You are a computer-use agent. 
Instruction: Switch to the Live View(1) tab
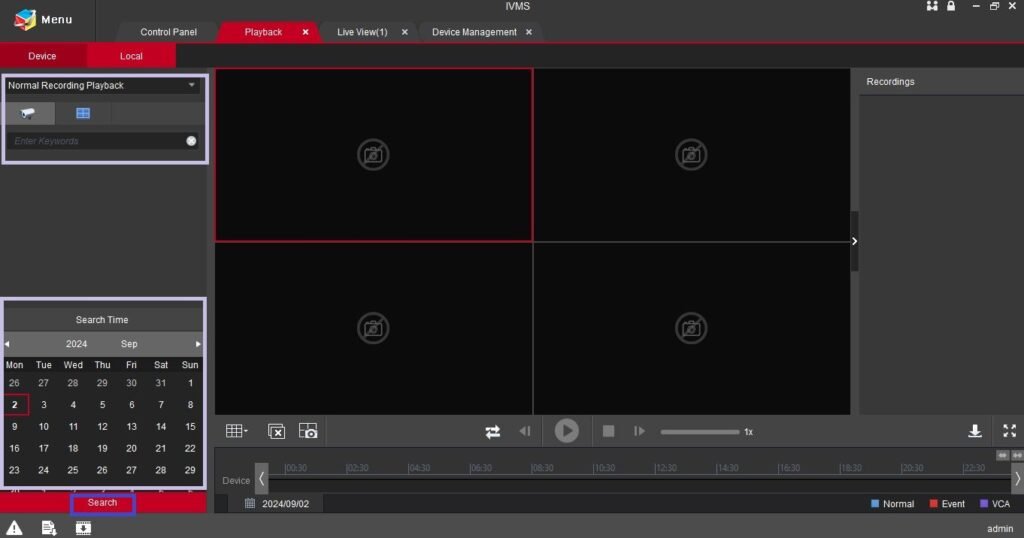[362, 32]
